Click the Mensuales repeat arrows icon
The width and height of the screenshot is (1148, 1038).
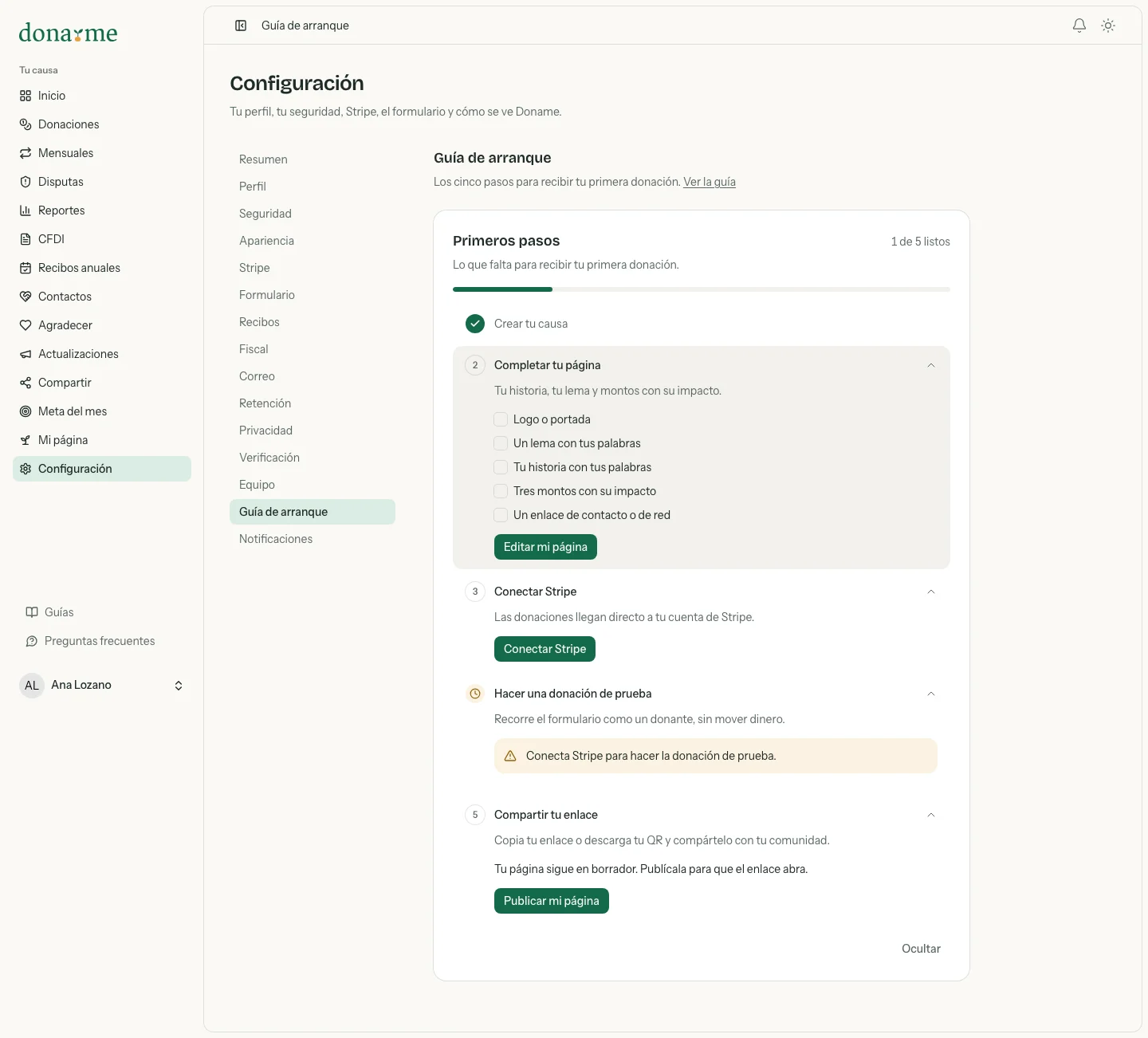[x=26, y=153]
